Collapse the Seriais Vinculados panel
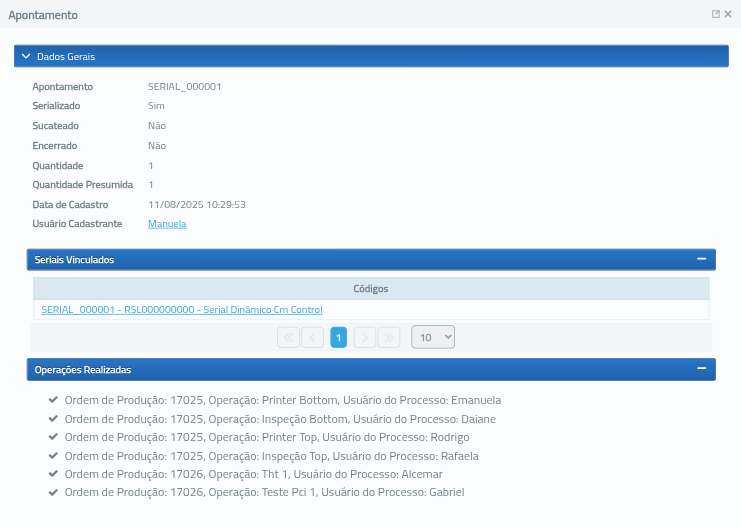This screenshot has width=741, height=529. 702,260
